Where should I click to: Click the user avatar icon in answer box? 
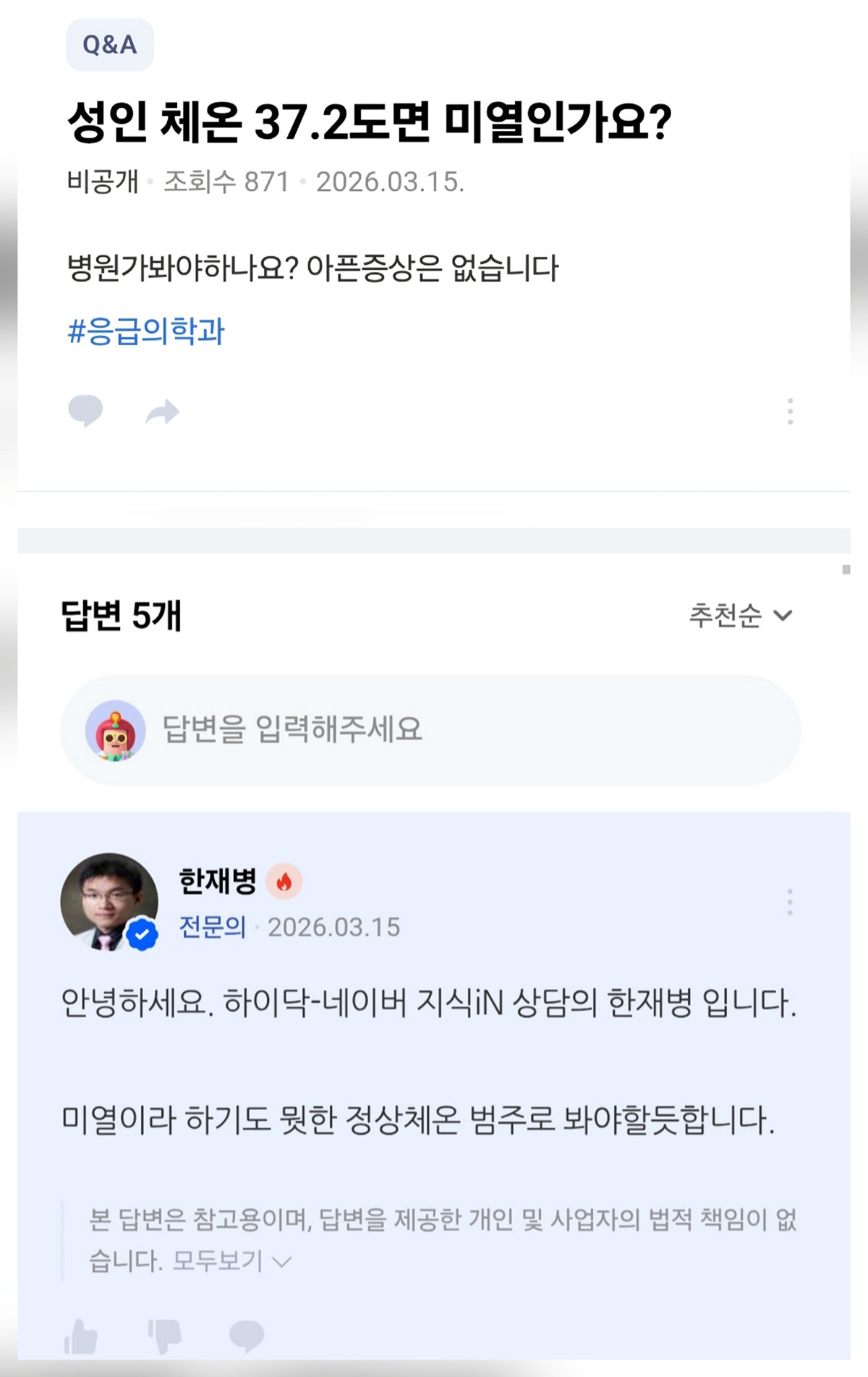pyautogui.click(x=116, y=730)
